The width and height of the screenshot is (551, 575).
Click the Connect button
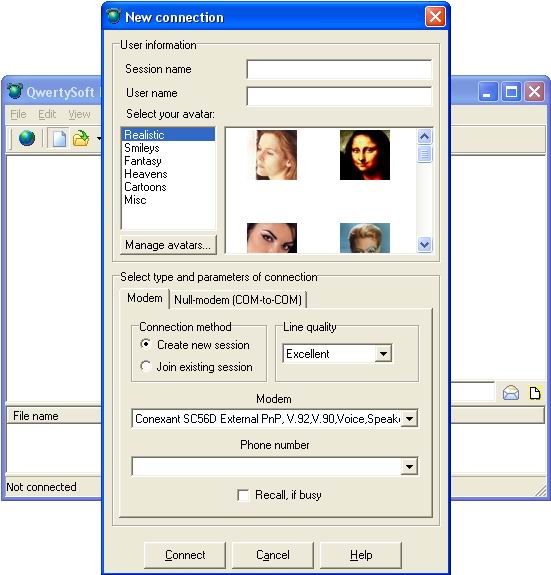point(185,555)
